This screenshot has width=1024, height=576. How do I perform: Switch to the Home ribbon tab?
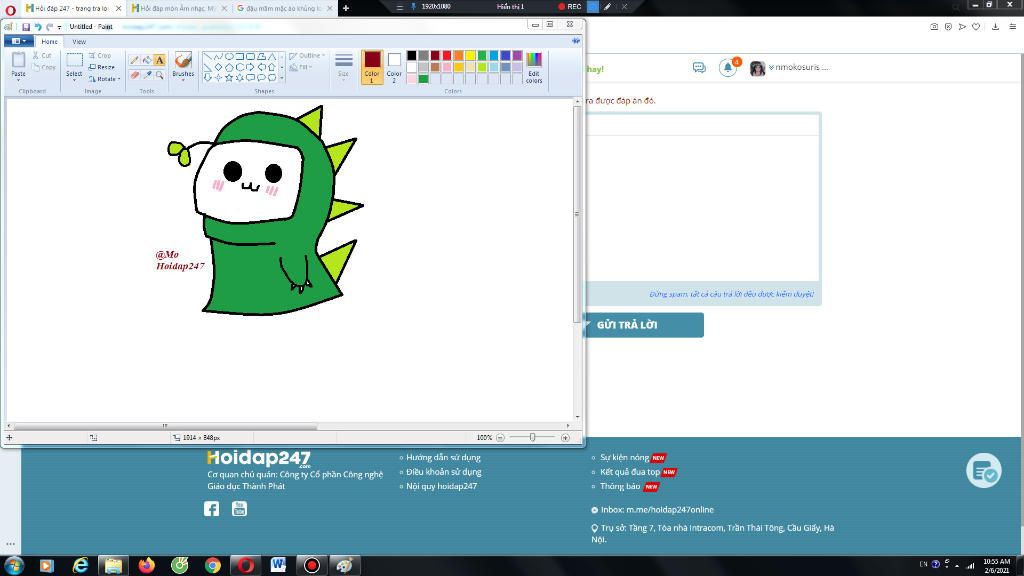[x=50, y=41]
